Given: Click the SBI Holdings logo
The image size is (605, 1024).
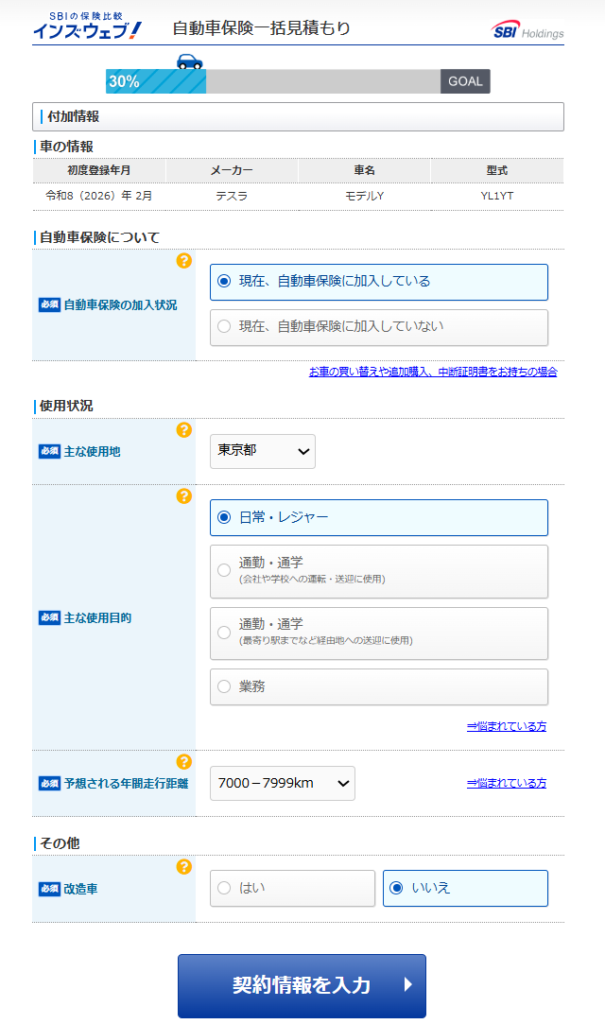Looking at the screenshot, I should 528,31.
